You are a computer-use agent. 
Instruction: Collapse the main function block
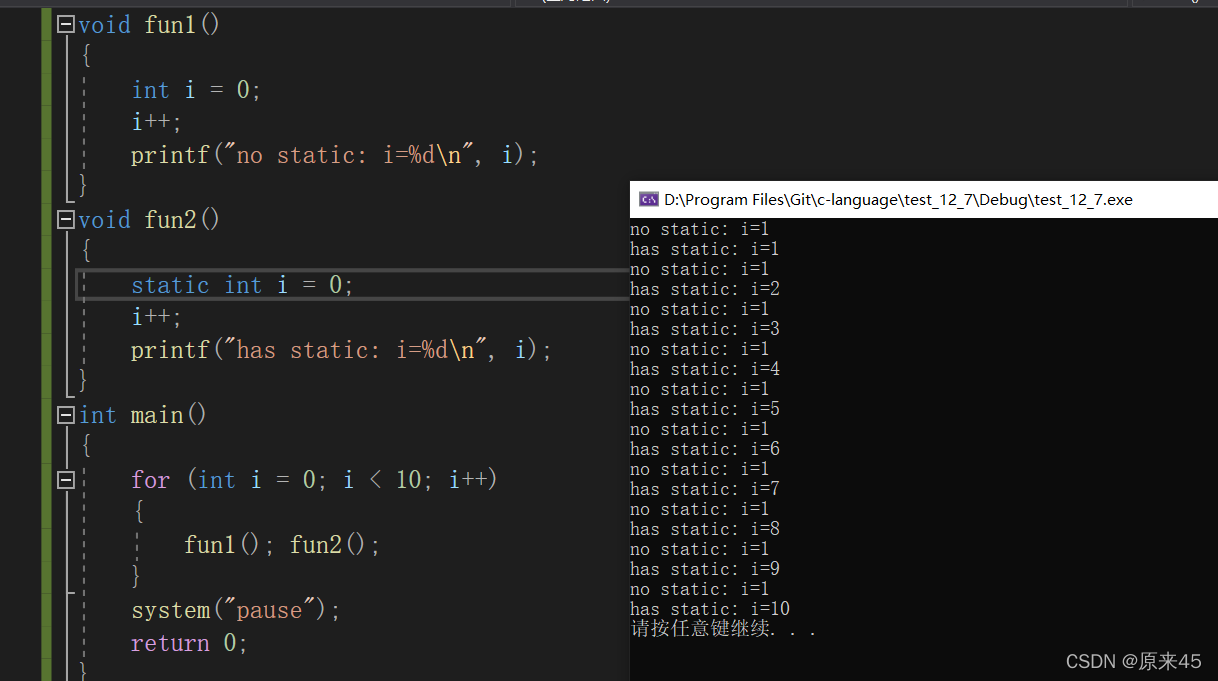point(66,415)
